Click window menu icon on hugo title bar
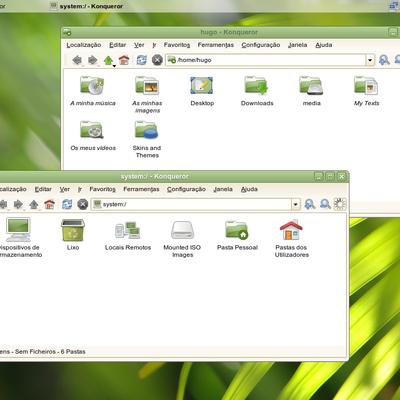 click(67, 32)
